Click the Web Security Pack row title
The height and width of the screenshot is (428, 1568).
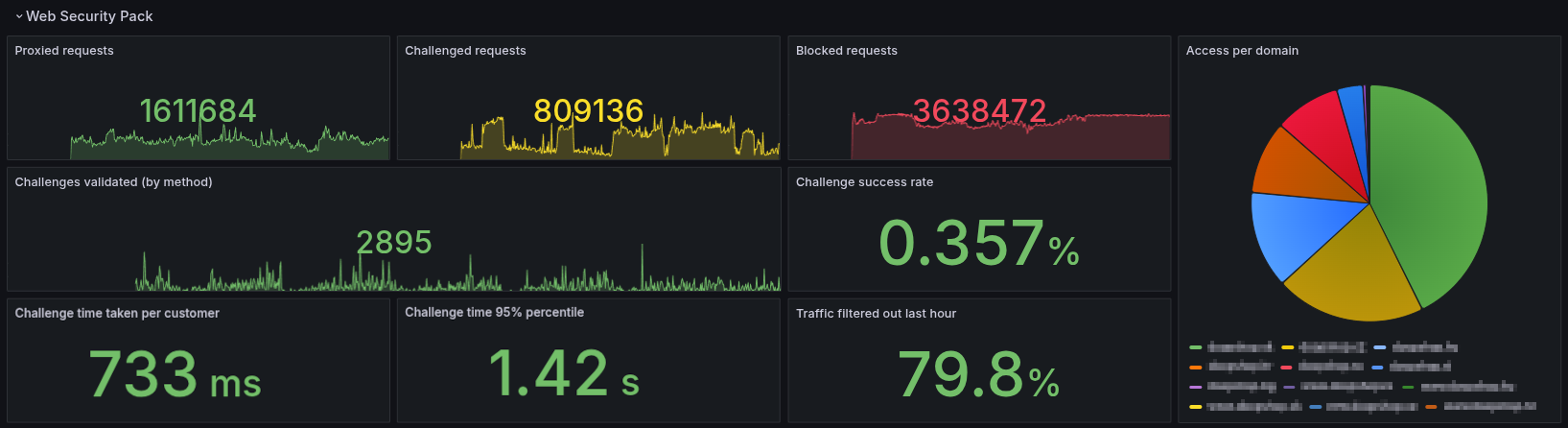point(89,16)
